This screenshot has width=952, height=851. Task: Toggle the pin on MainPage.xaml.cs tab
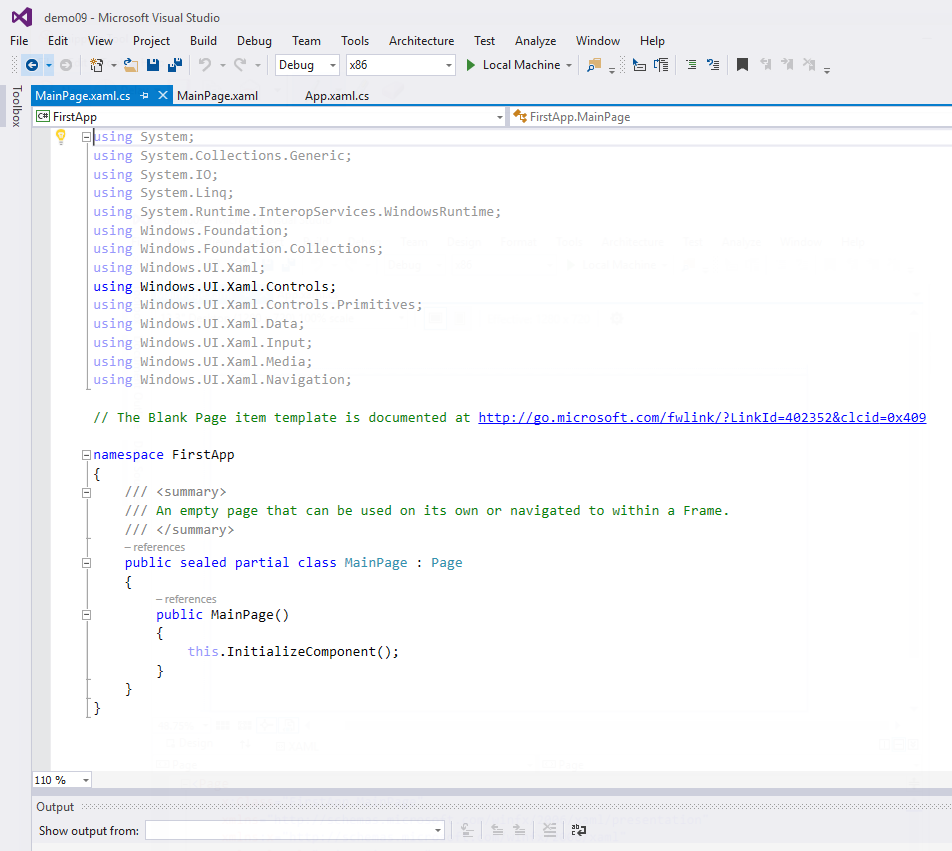click(145, 96)
